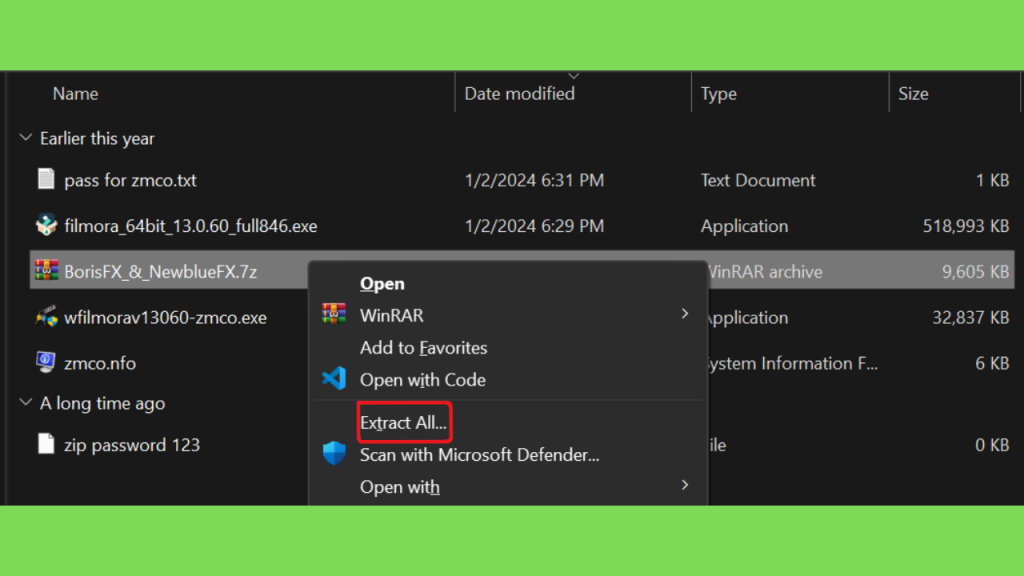Image resolution: width=1024 pixels, height=576 pixels.
Task: Click the 9,605 KB size cell
Action: 976,272
